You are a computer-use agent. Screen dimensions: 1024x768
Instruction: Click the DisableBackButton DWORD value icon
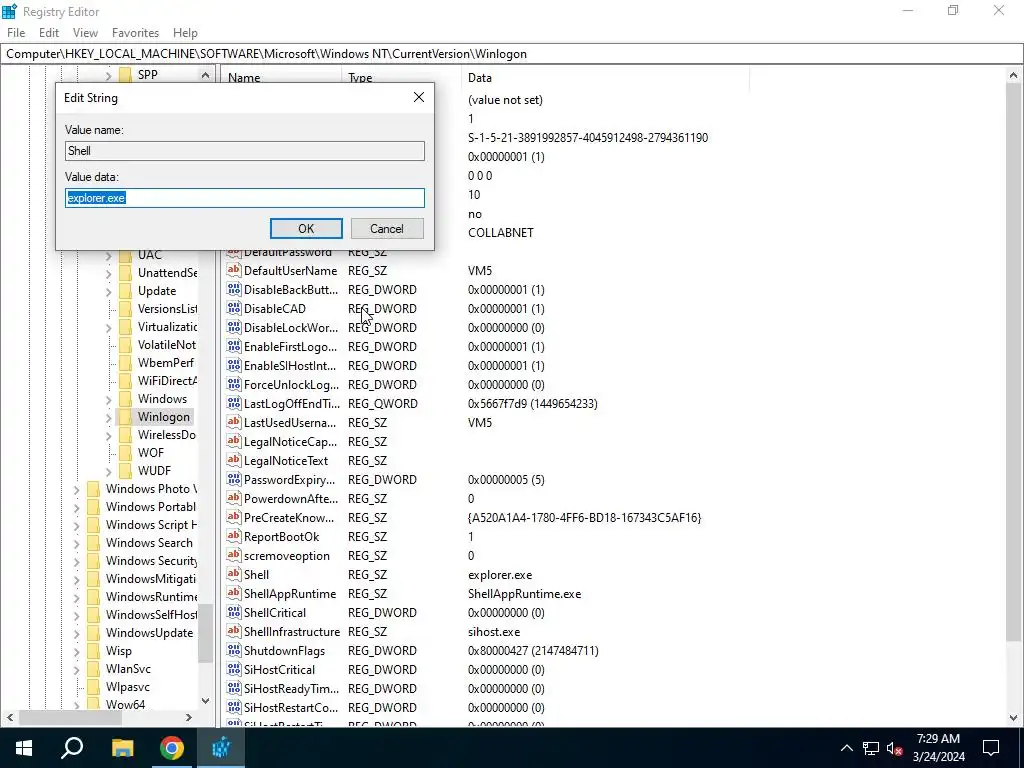(x=234, y=289)
